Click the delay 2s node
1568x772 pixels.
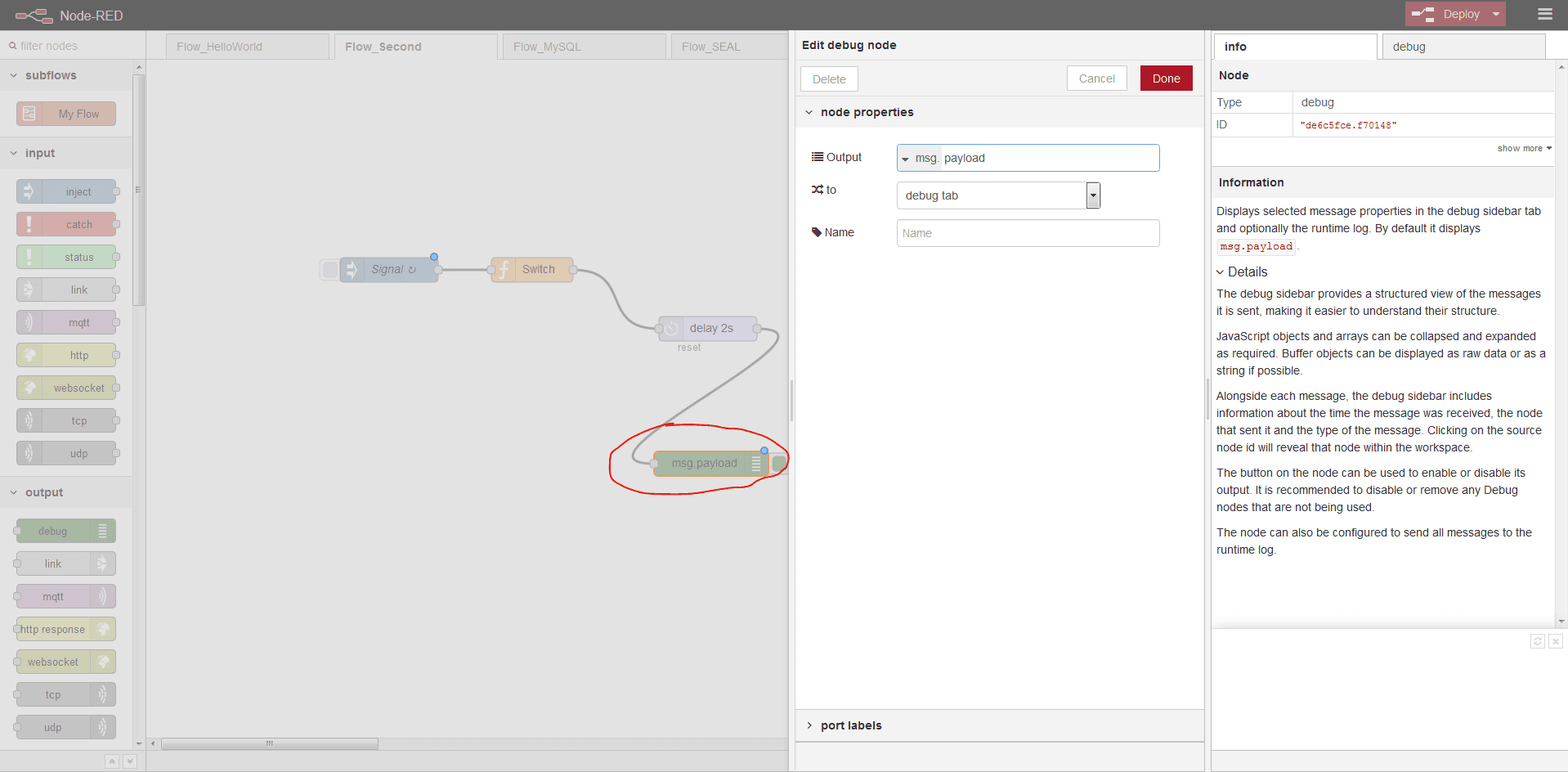click(710, 329)
